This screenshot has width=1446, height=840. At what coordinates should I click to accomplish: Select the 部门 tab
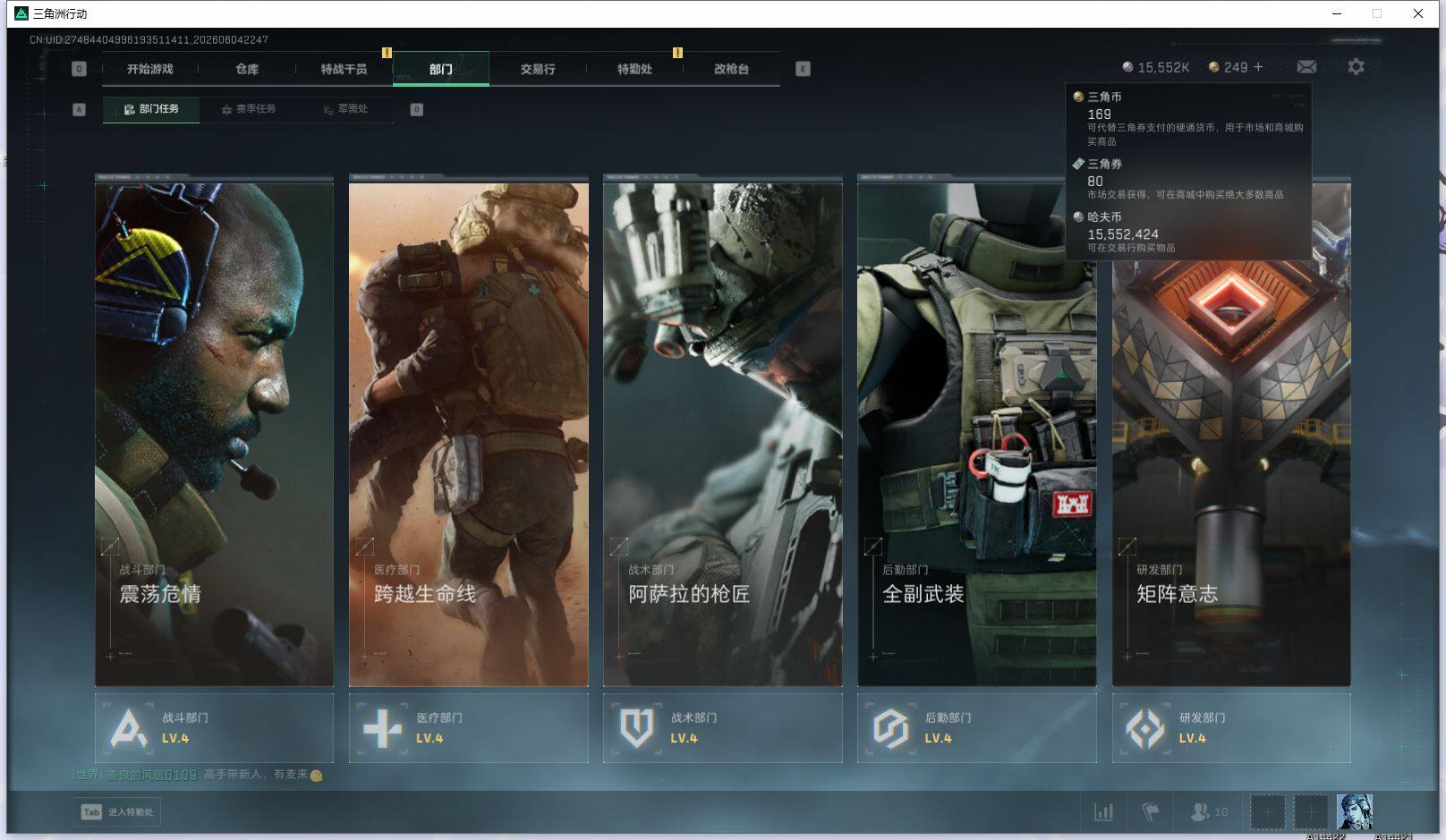tap(441, 69)
